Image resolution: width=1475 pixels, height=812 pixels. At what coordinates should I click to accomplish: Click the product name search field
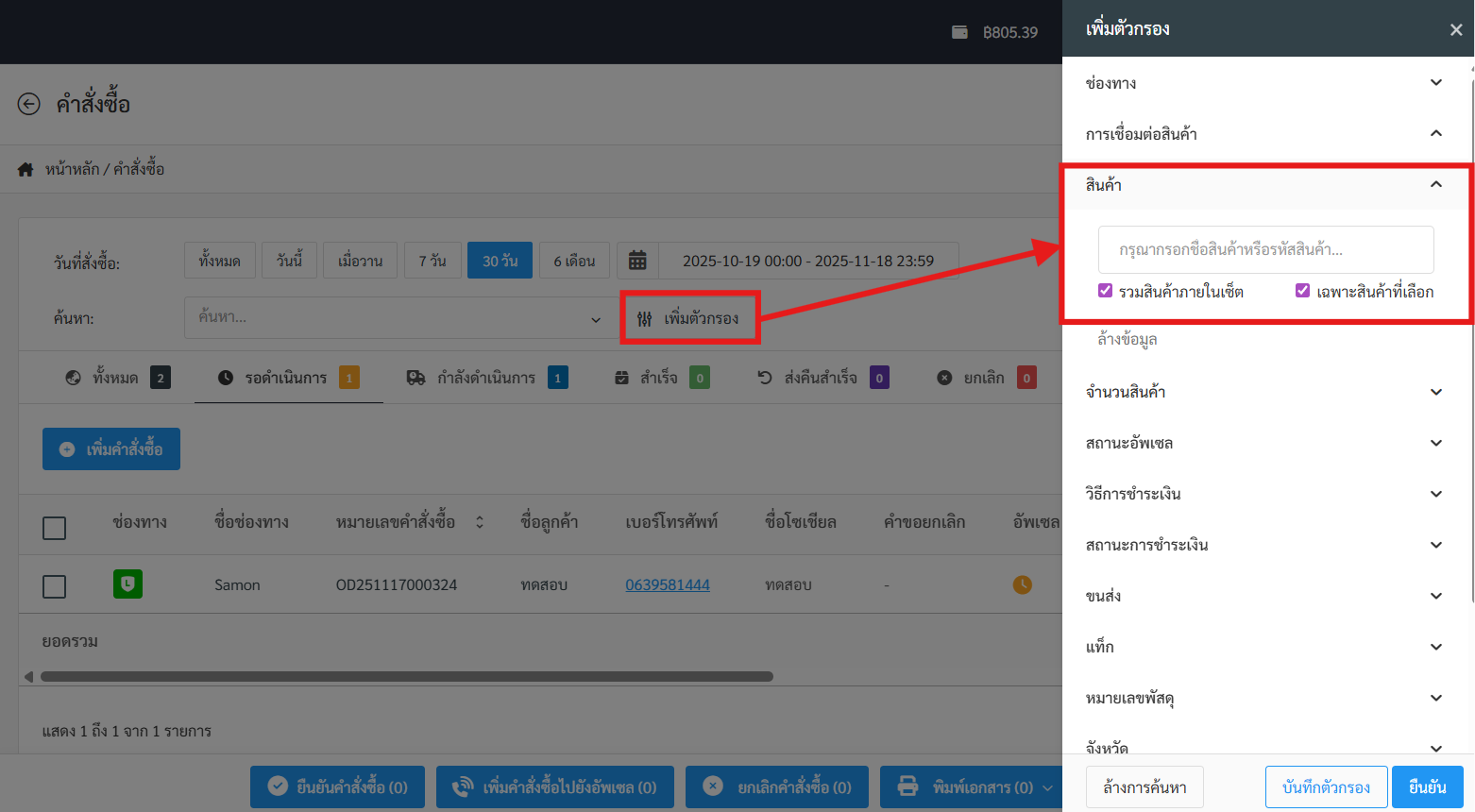coord(1265,249)
